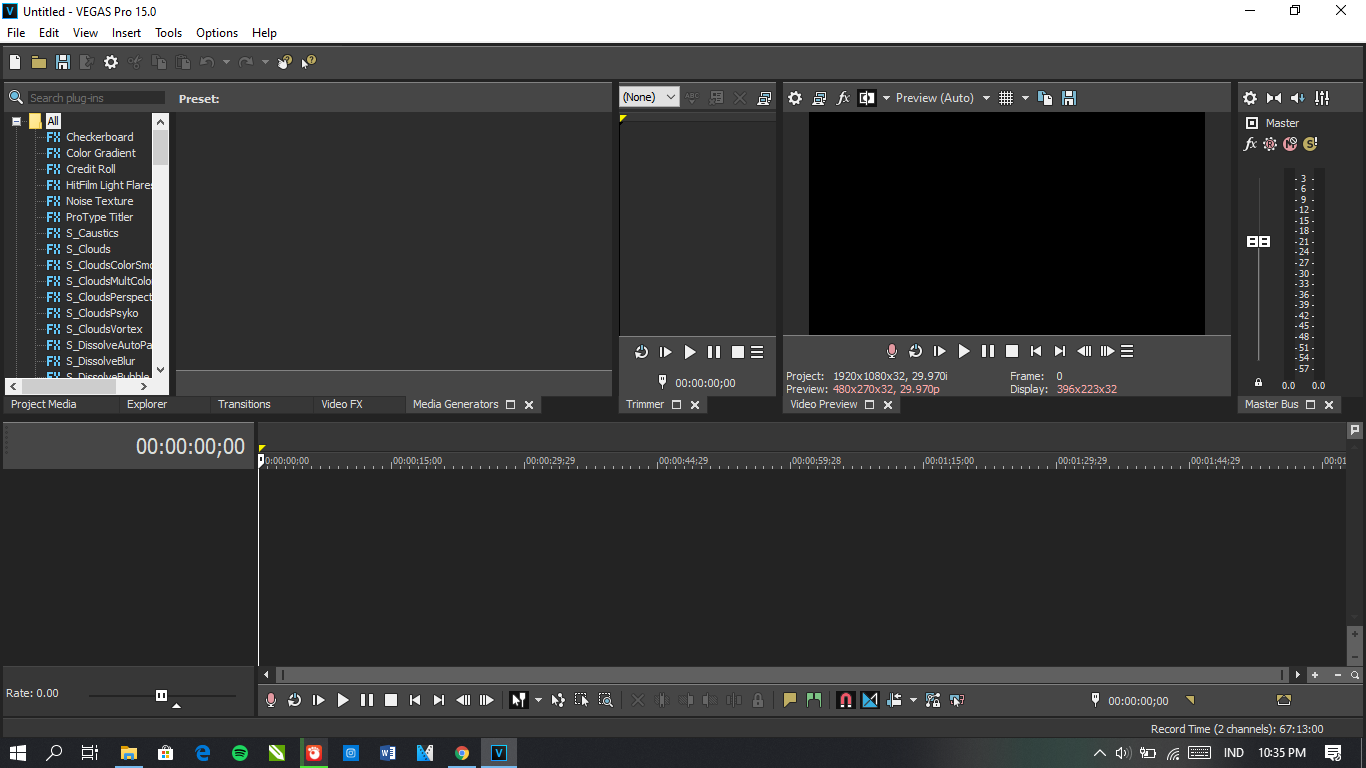Click the Overlays grid icon in preview
Viewport: 1366px width, 768px height.
click(1006, 98)
